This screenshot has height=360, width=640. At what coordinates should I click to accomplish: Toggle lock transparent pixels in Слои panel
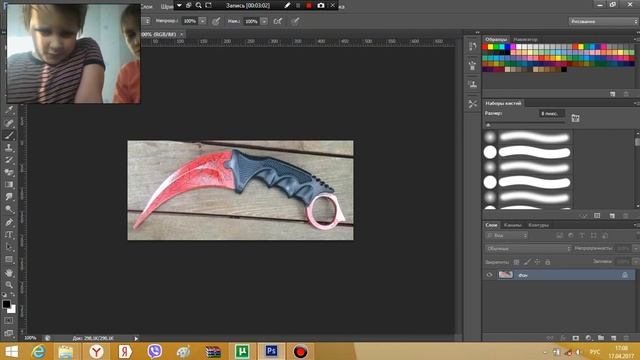click(x=516, y=262)
